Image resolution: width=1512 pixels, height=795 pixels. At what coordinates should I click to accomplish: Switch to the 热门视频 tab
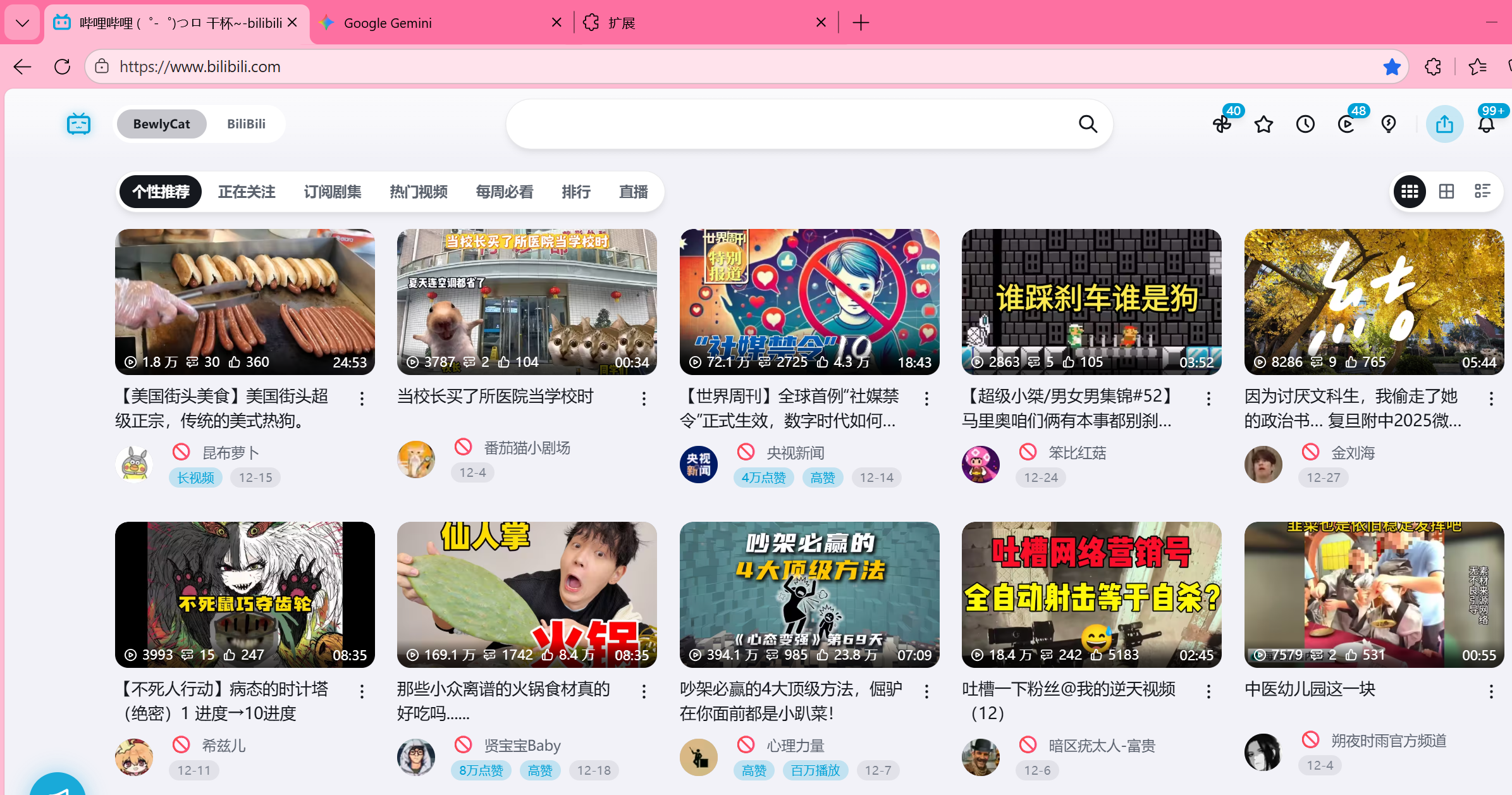pyautogui.click(x=418, y=192)
